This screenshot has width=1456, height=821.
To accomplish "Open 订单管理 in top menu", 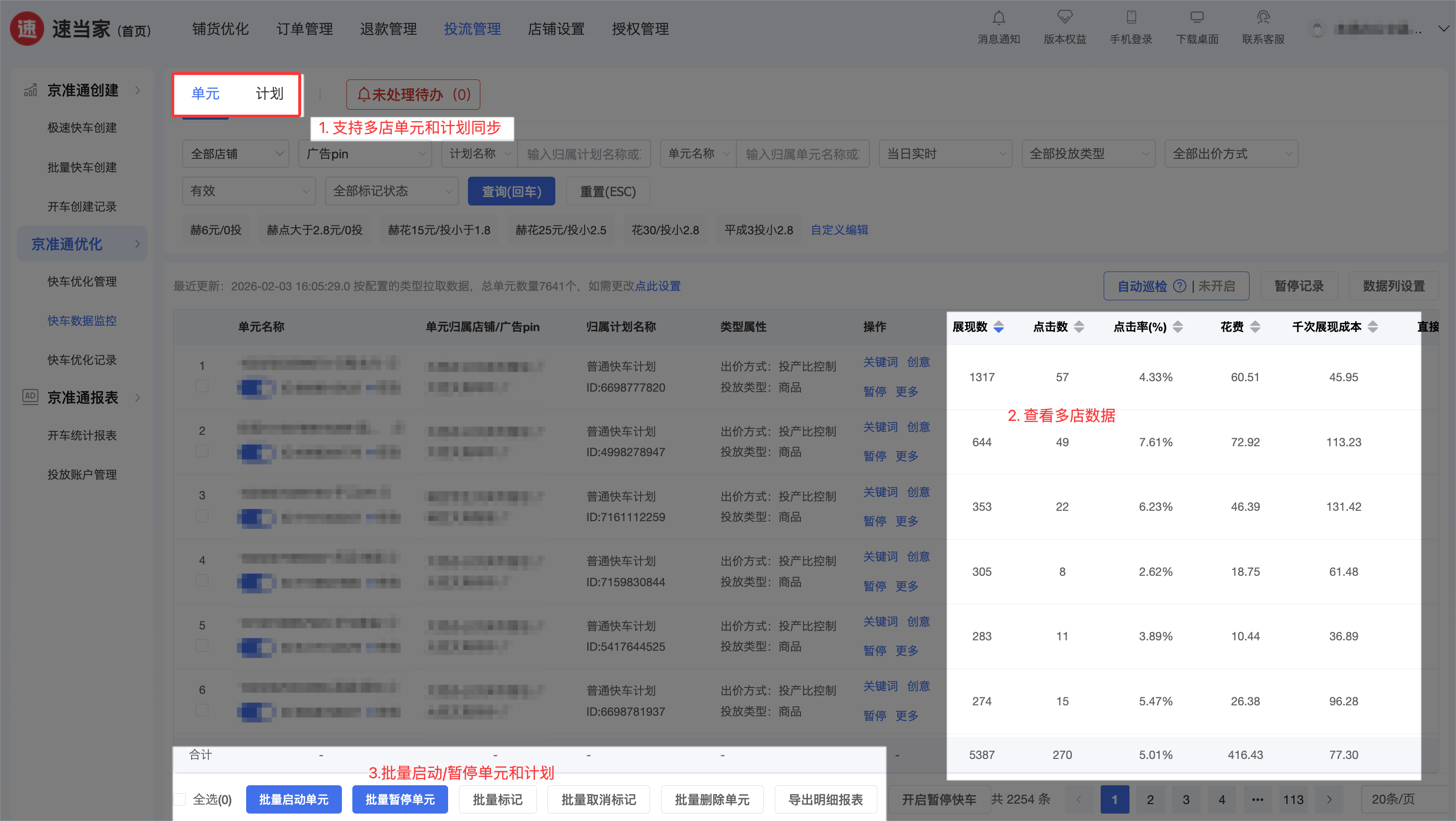I will pyautogui.click(x=304, y=29).
